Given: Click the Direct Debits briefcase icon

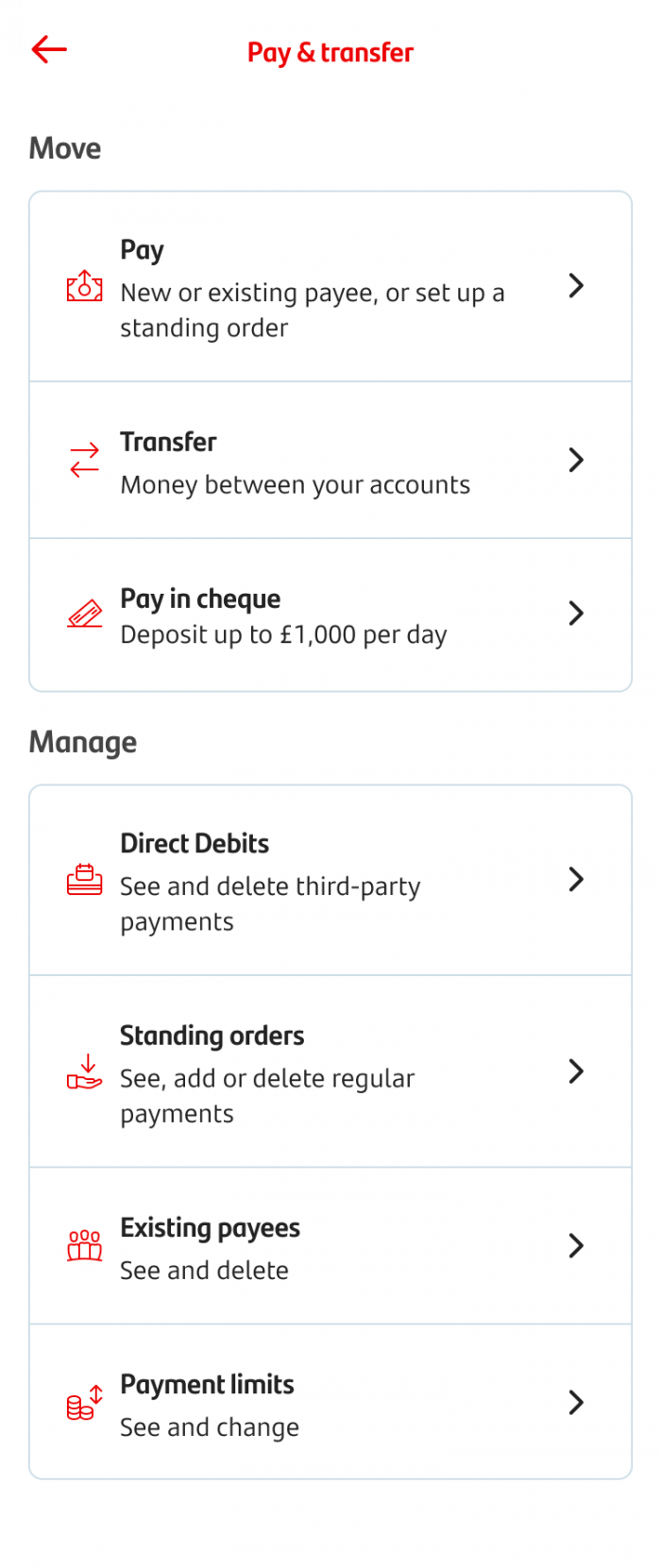Looking at the screenshot, I should [84, 880].
